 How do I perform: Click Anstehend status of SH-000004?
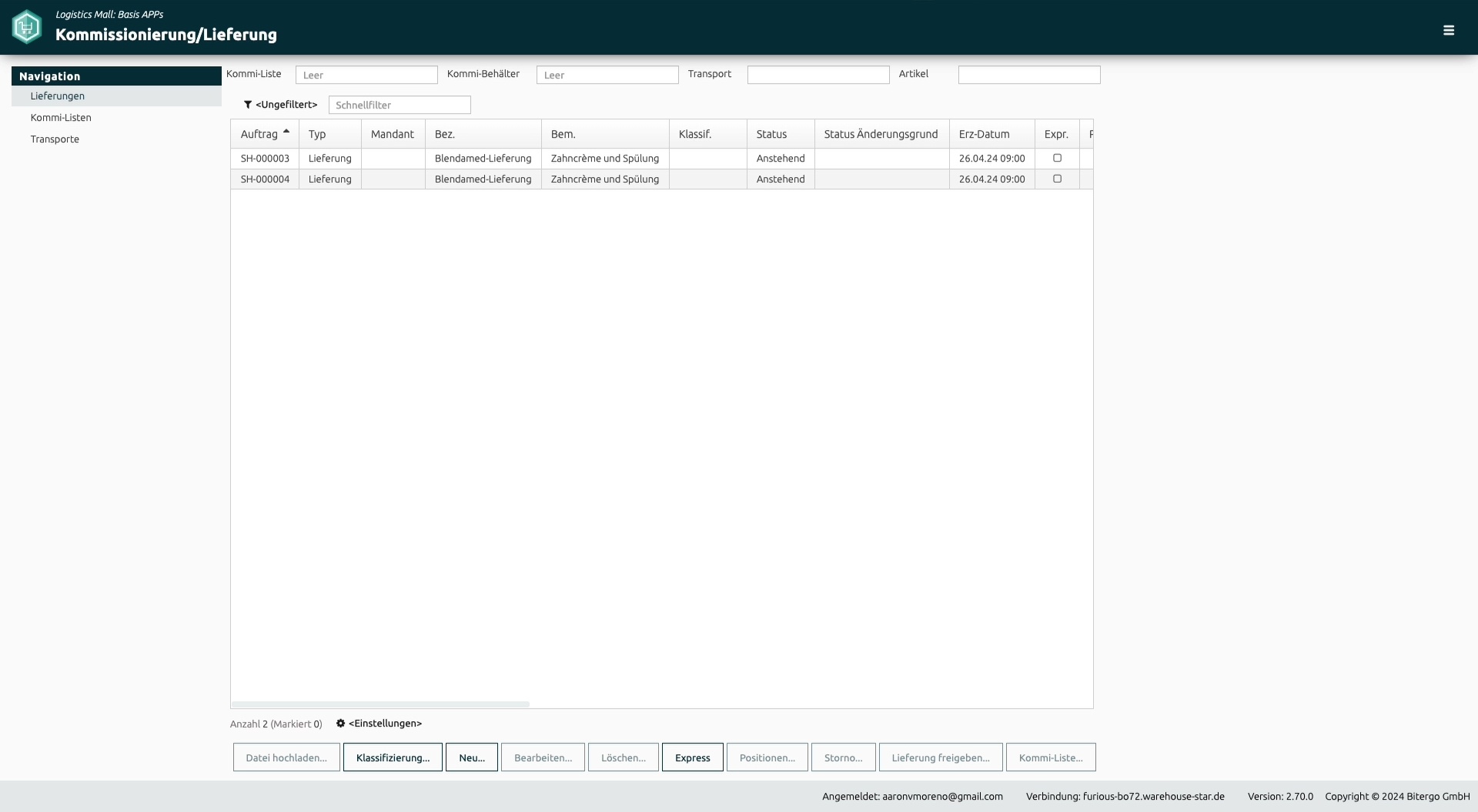pos(781,179)
